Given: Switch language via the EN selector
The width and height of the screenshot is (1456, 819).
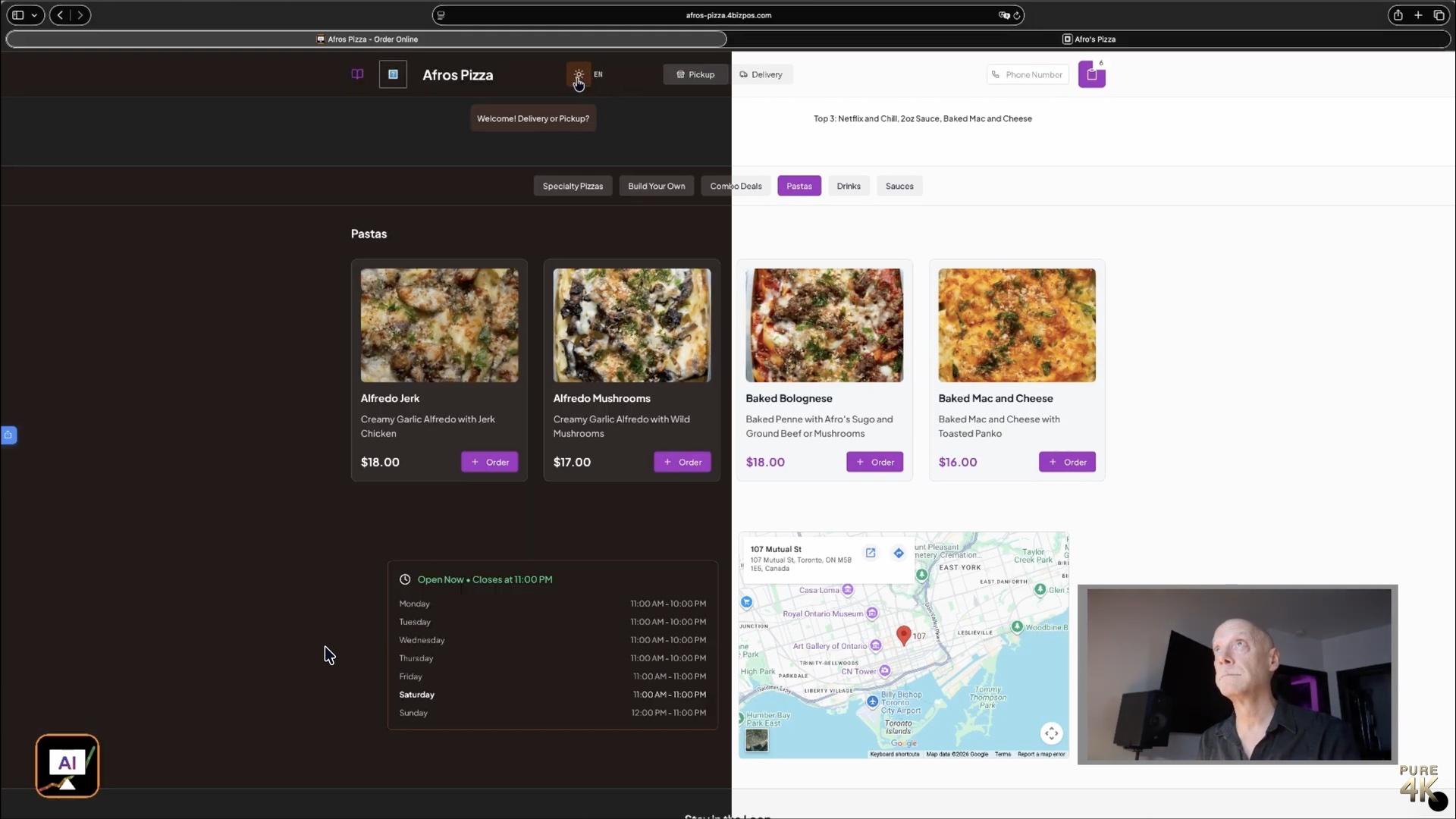Looking at the screenshot, I should (598, 74).
